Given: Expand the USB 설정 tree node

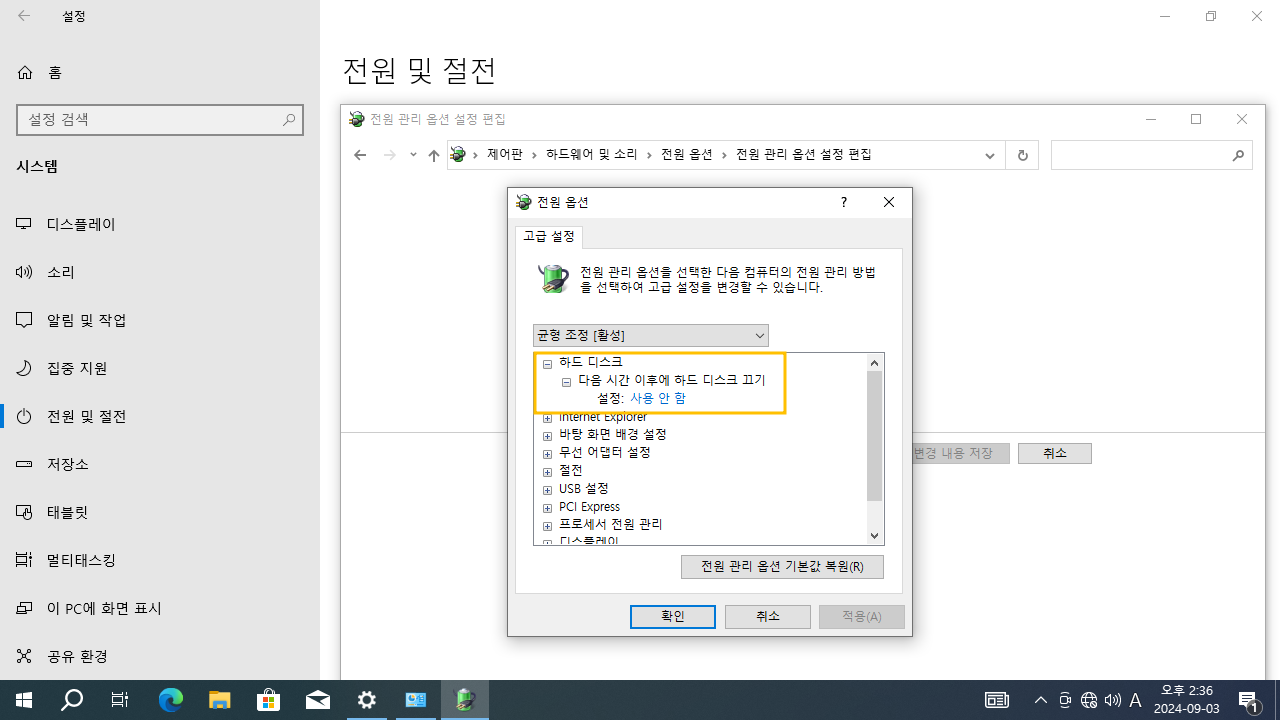Looking at the screenshot, I should click(x=547, y=490).
